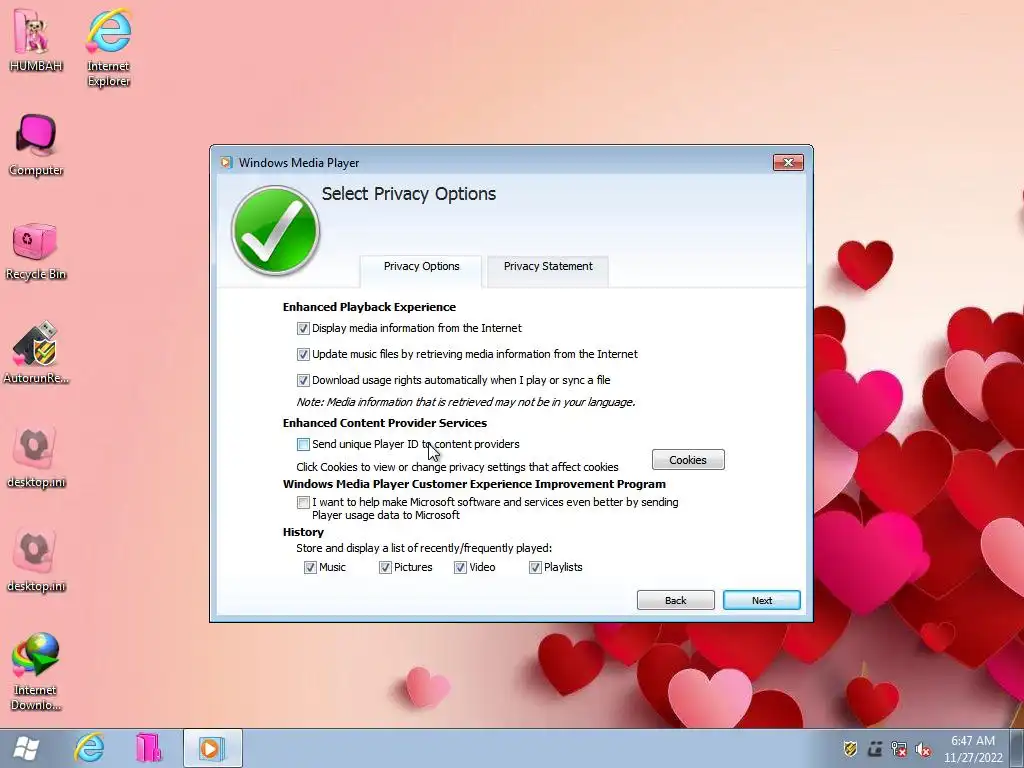Click the taskbar clock showing 6:47 AM

pos(972,749)
